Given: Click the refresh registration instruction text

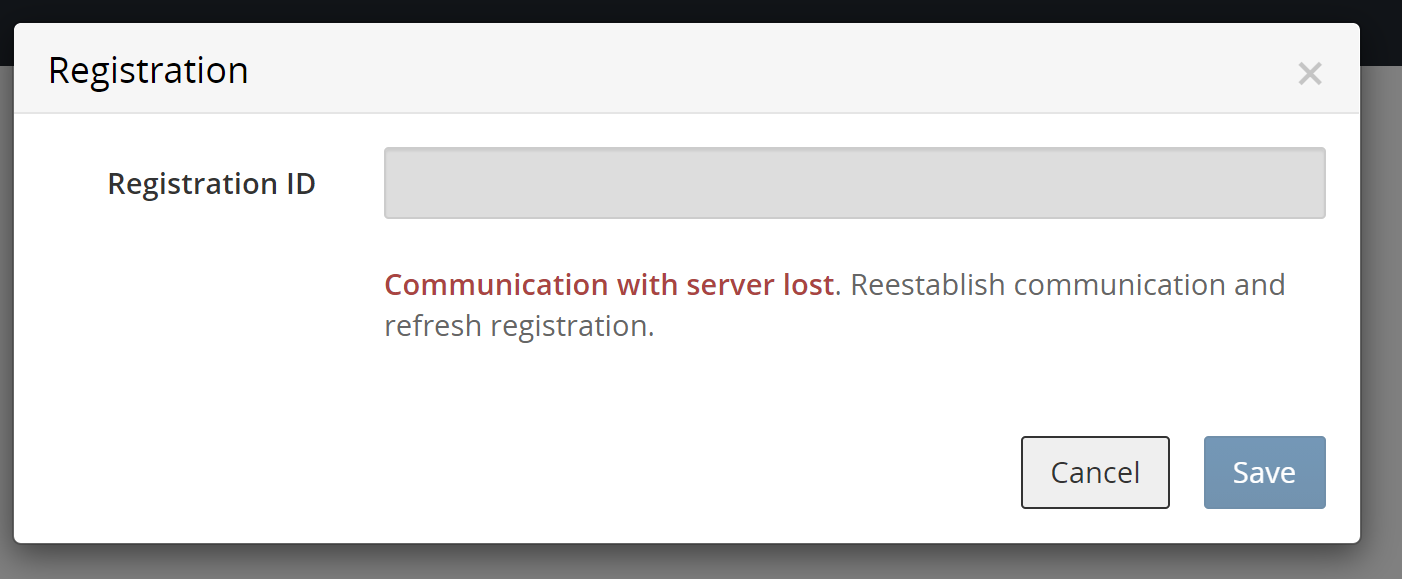Looking at the screenshot, I should [520, 324].
